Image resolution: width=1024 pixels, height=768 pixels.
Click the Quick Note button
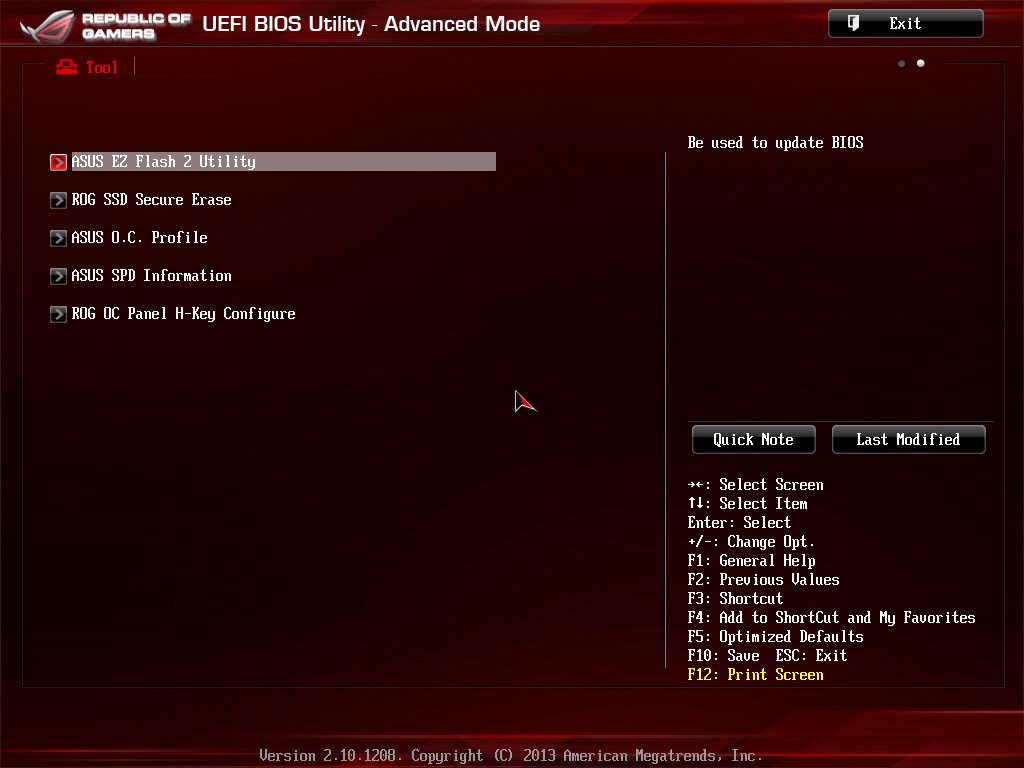[x=754, y=440]
